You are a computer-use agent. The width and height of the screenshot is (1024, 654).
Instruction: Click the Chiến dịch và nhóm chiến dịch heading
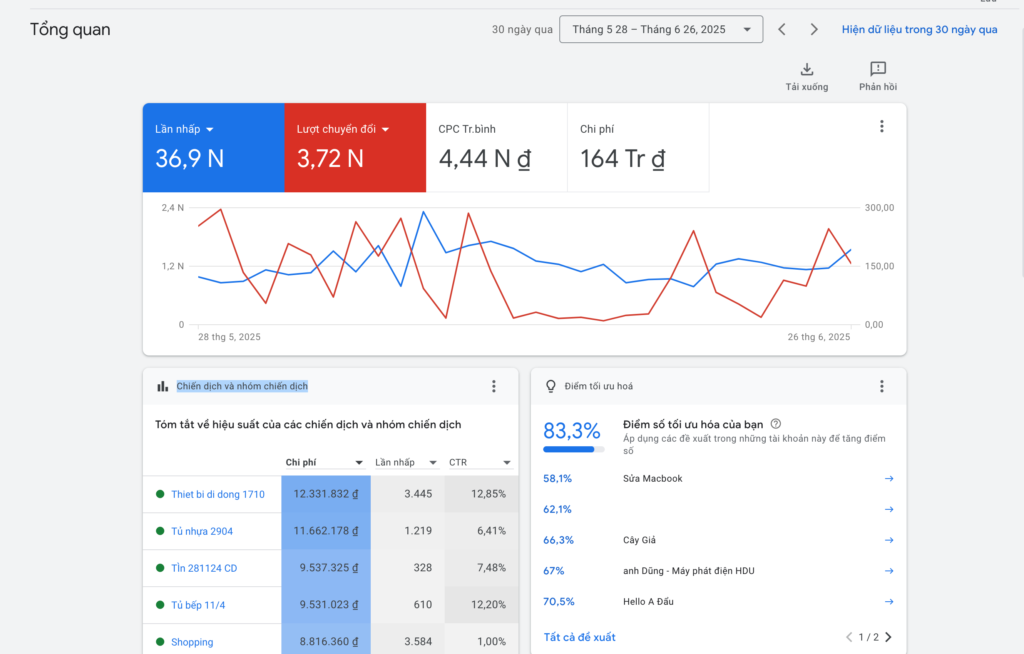(242, 386)
